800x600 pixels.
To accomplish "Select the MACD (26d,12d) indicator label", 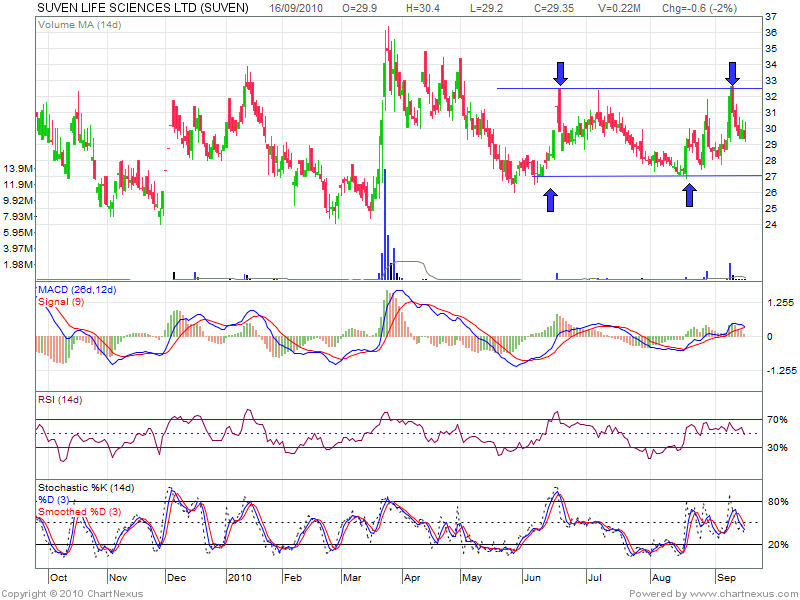I will pyautogui.click(x=77, y=290).
